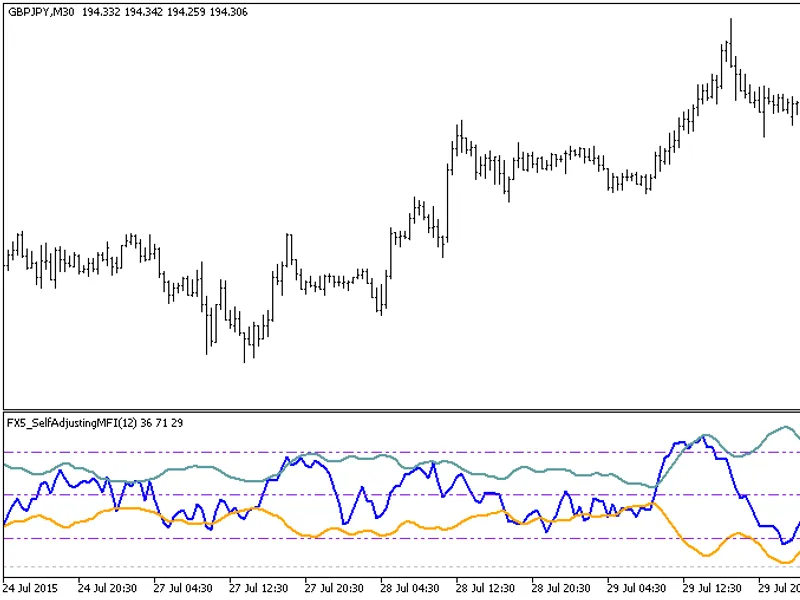Click the indicator values 36 71 29

(x=161, y=423)
